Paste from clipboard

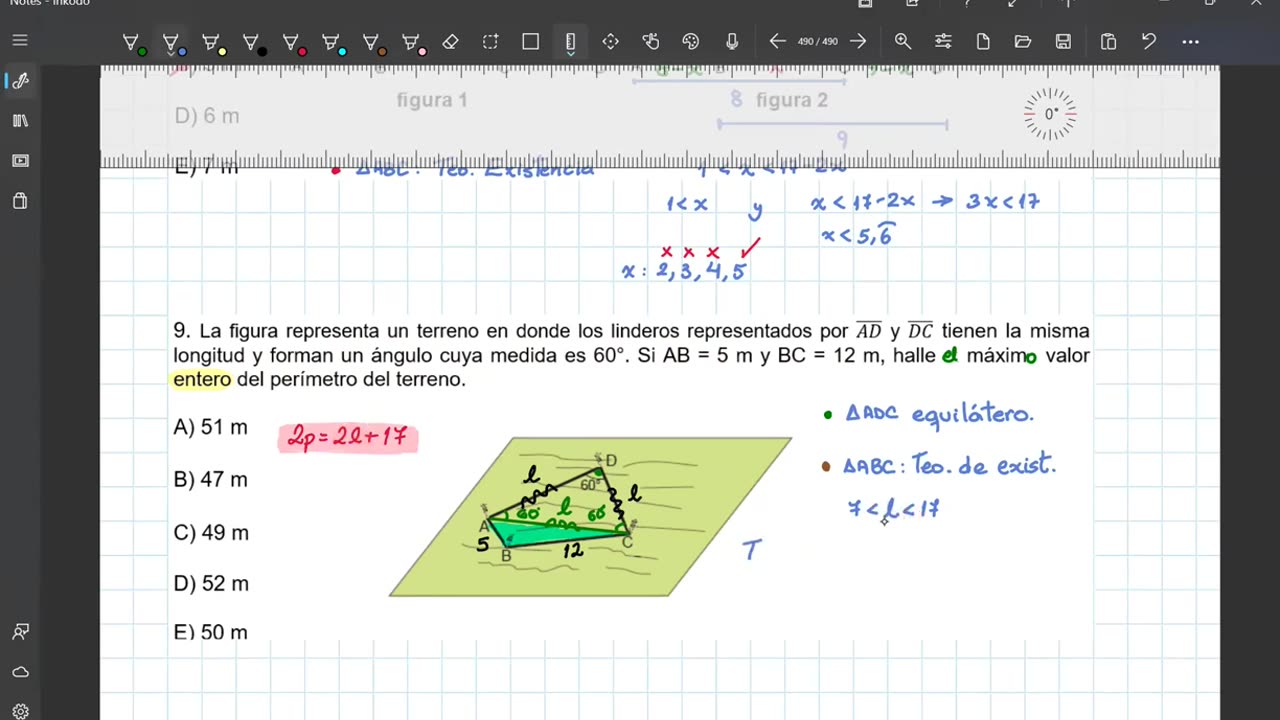[1108, 42]
